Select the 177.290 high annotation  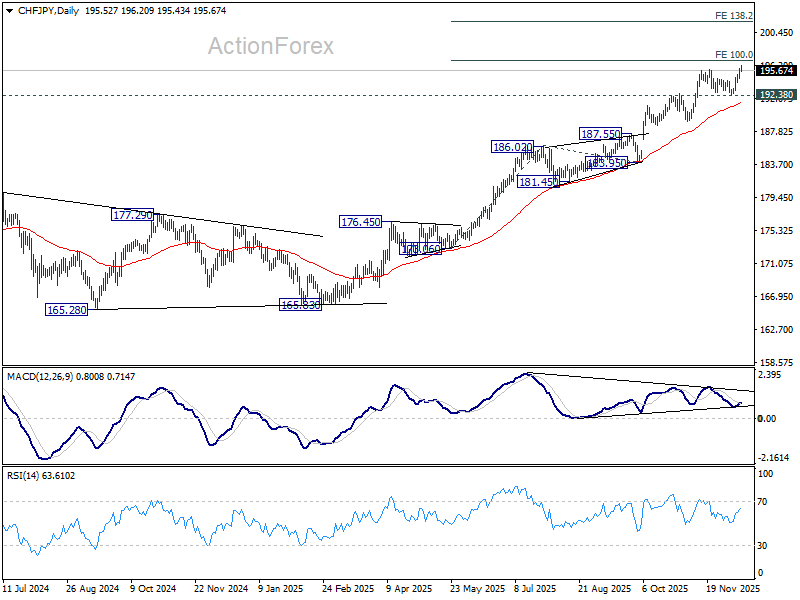(132, 214)
